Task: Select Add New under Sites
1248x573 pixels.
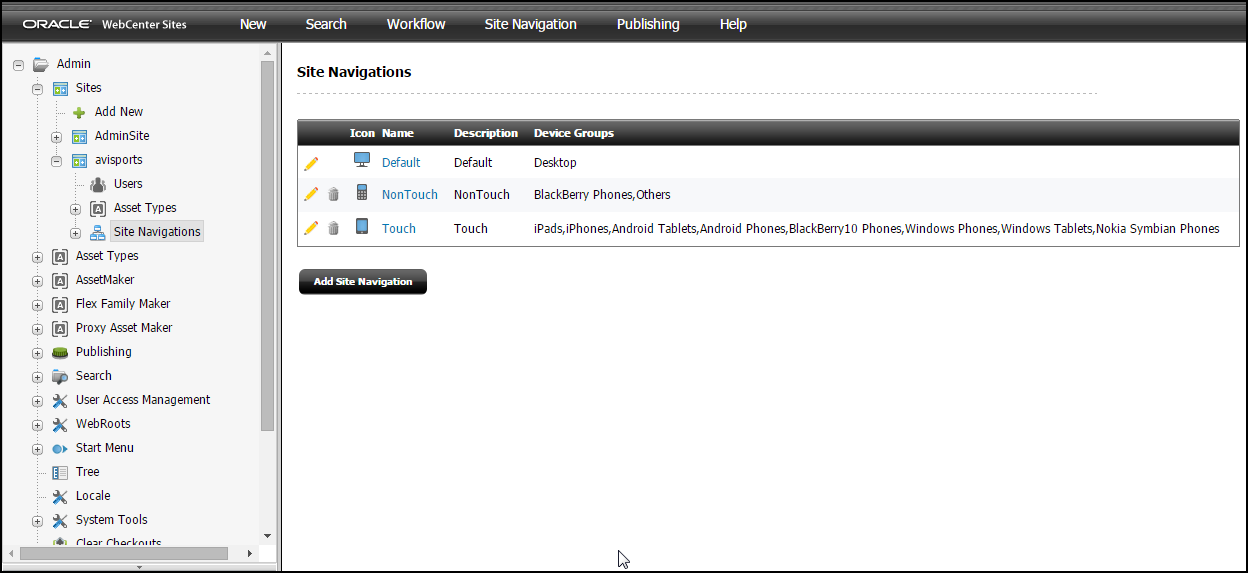Action: pyautogui.click(x=119, y=112)
